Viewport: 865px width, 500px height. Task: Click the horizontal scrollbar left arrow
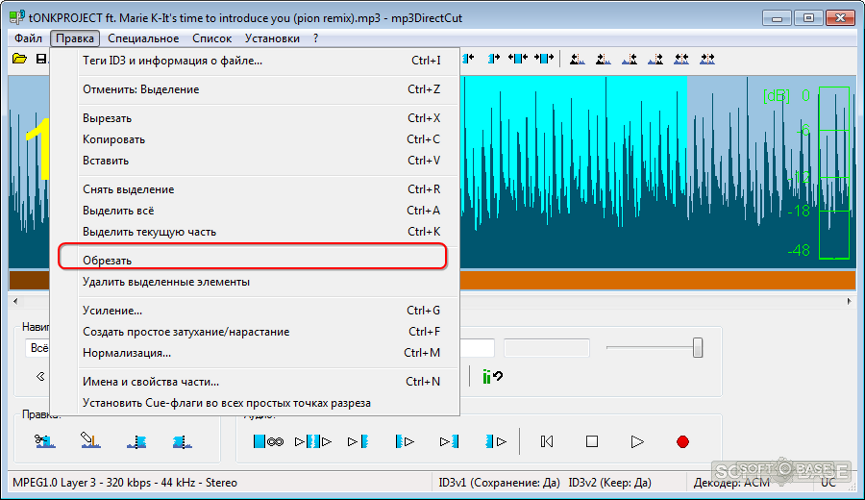pyautogui.click(x=15, y=301)
